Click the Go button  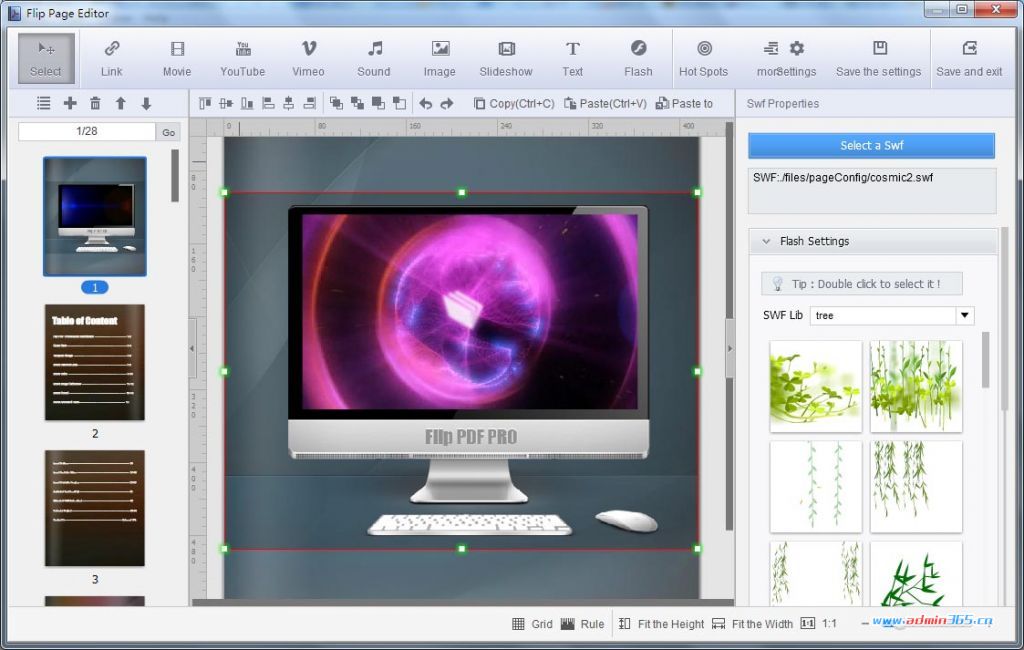pos(168,132)
